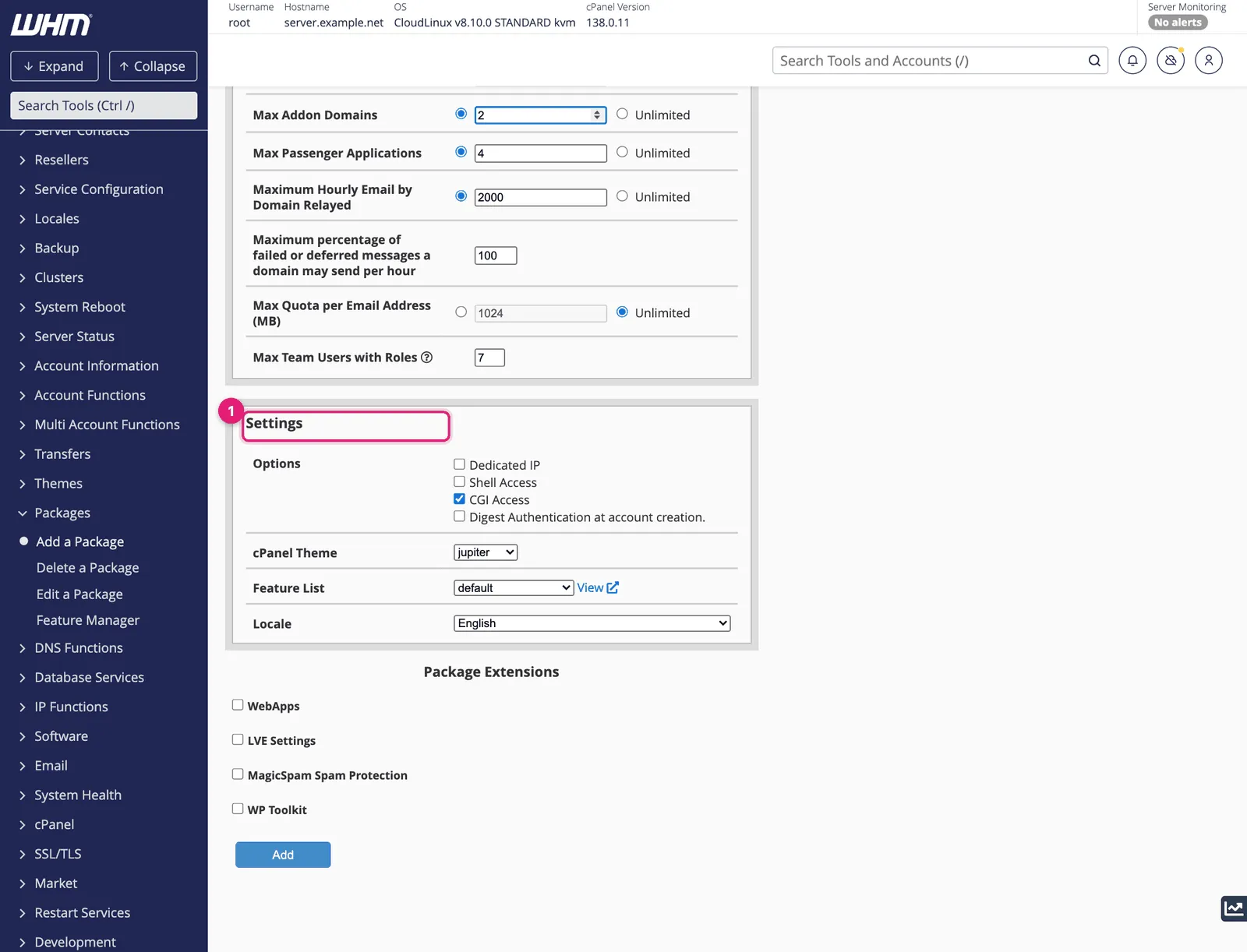Click the Max Team Users with Roles field
This screenshot has width=1247, height=952.
coord(489,358)
